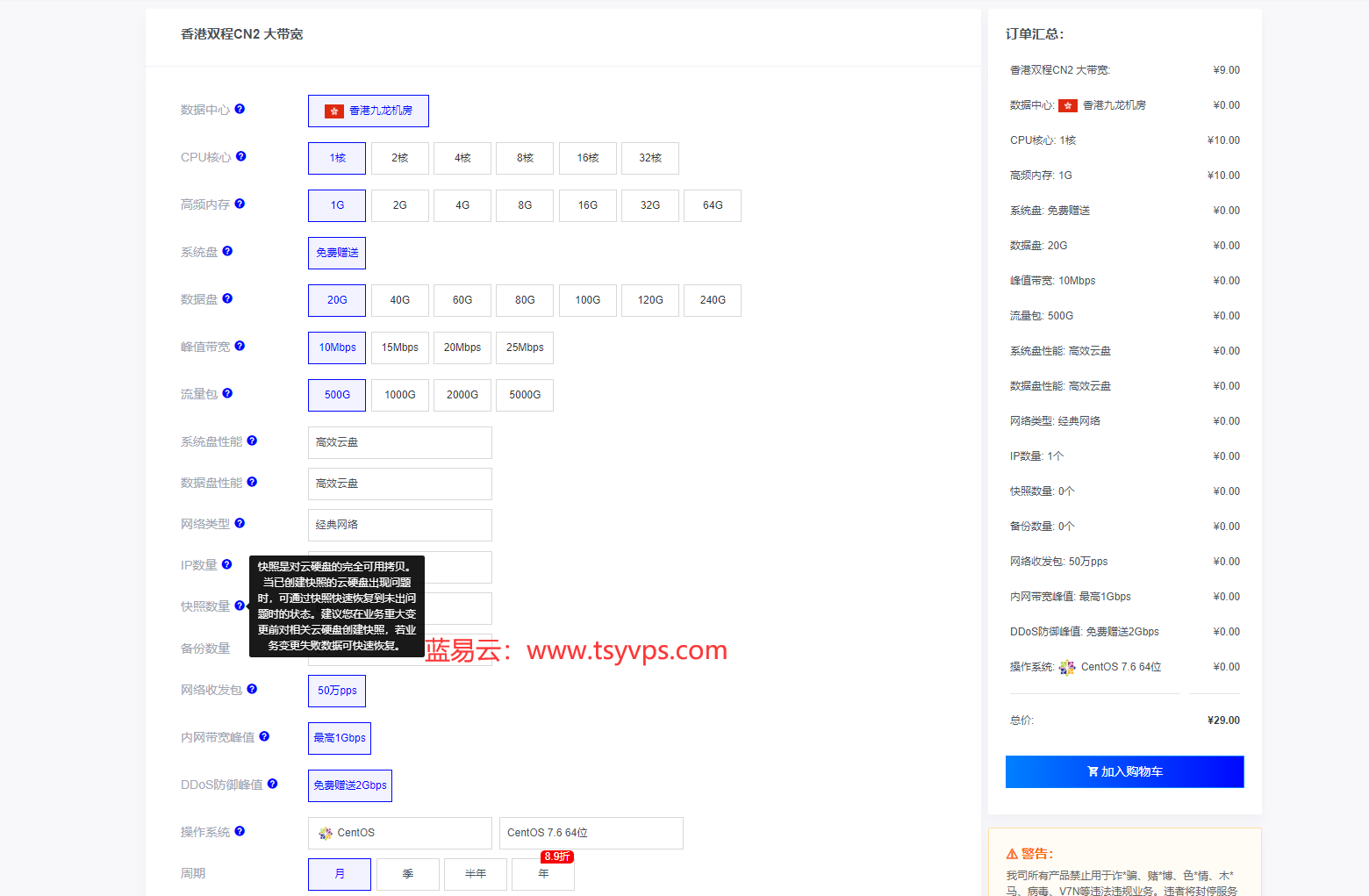Click help icon beside 内网带宽峰值

pyautogui.click(x=264, y=736)
